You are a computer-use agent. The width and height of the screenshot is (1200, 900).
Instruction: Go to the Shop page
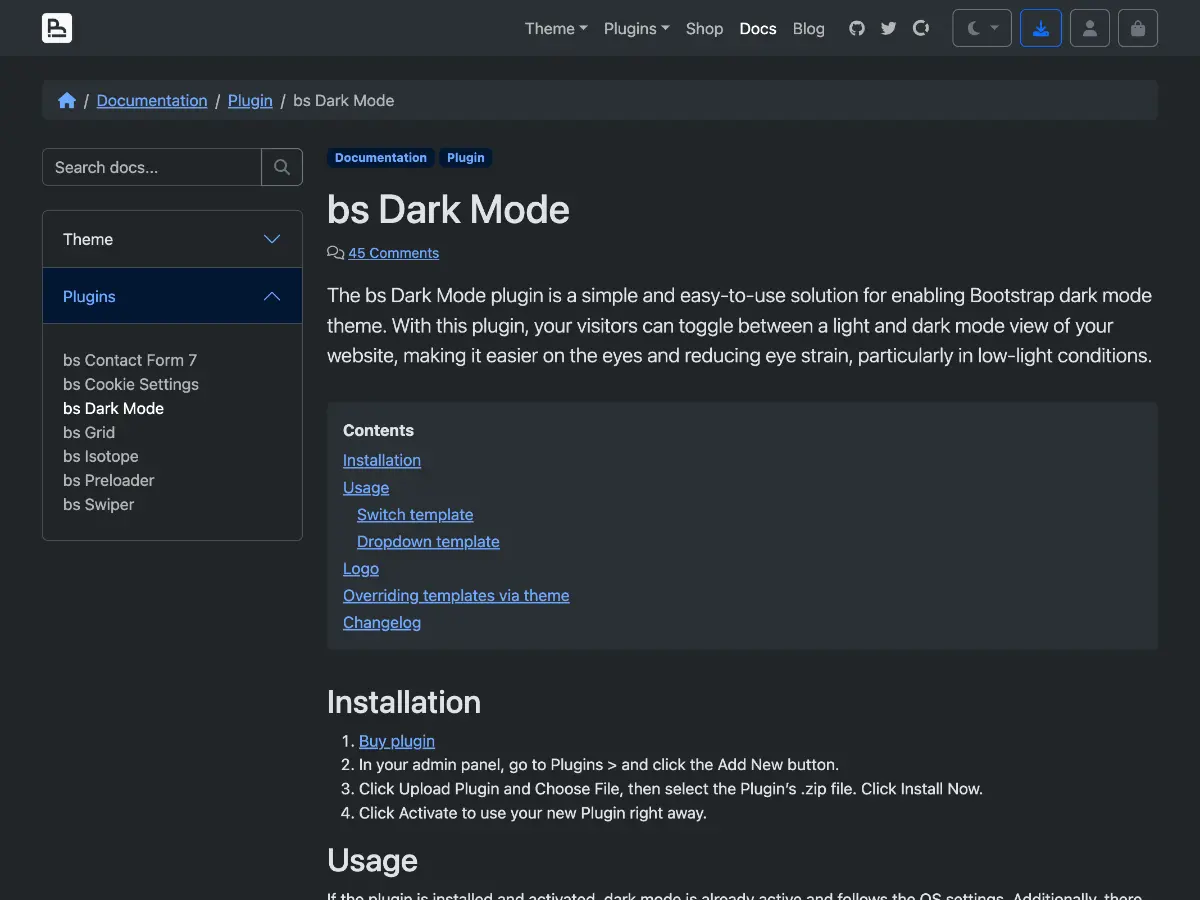(x=704, y=28)
